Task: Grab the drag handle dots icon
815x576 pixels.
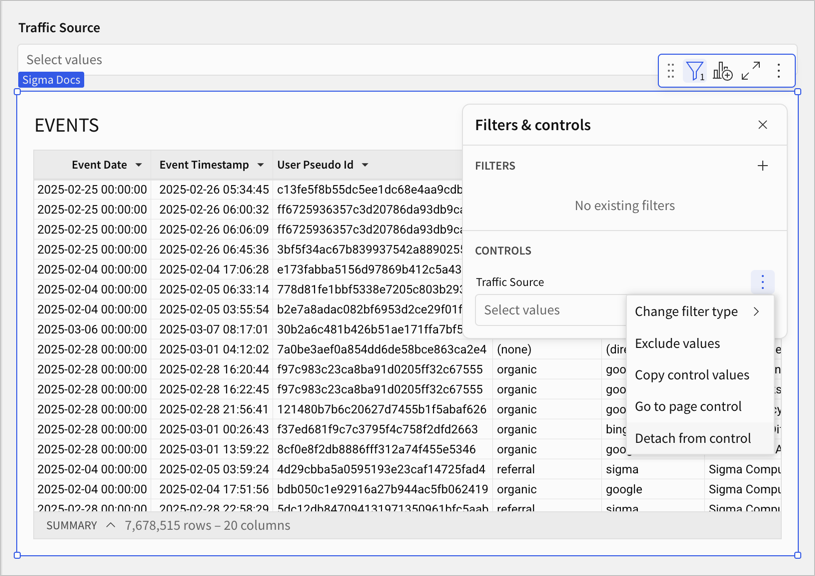Action: 671,71
